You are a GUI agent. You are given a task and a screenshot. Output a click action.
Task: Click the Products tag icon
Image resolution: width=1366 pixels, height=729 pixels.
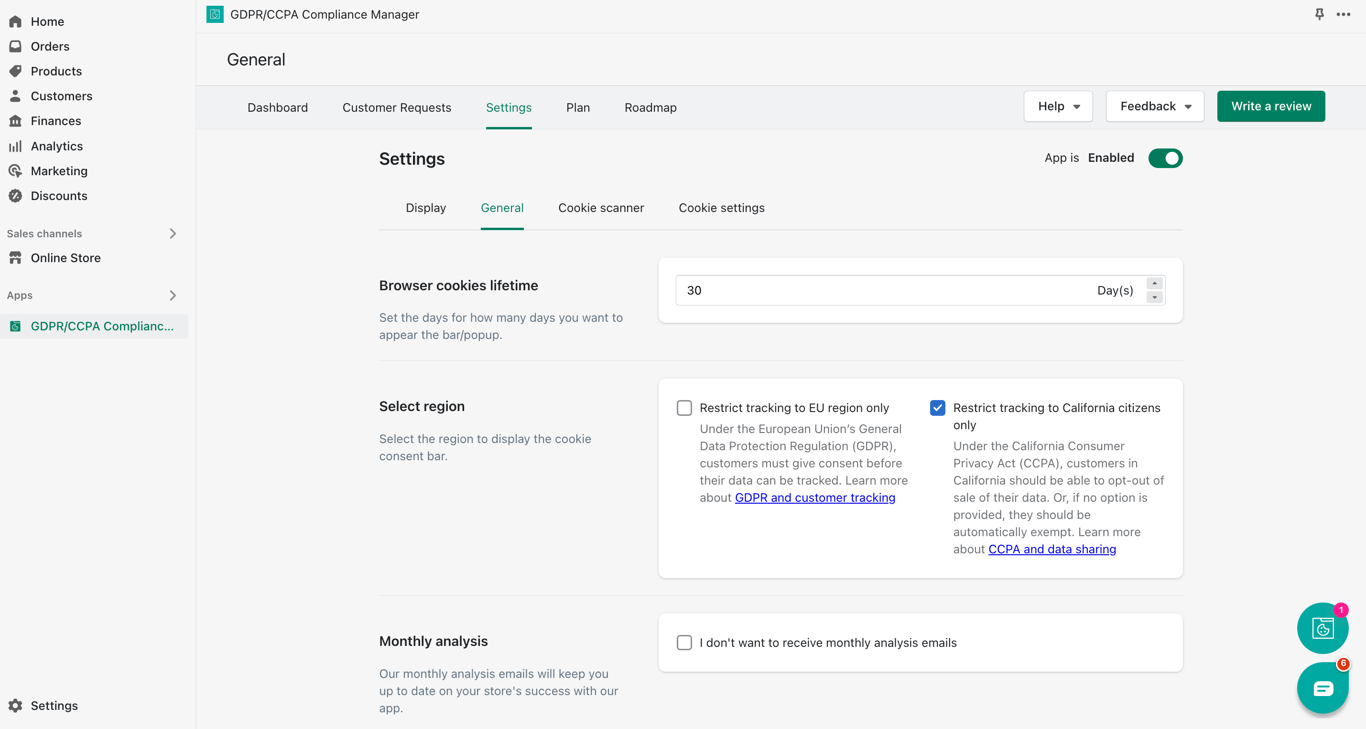pyautogui.click(x=15, y=71)
